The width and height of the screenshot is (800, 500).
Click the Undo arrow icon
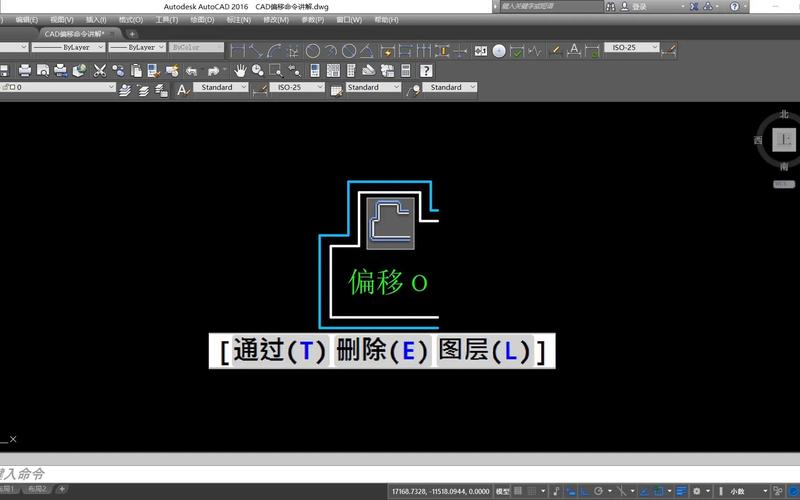(191, 70)
